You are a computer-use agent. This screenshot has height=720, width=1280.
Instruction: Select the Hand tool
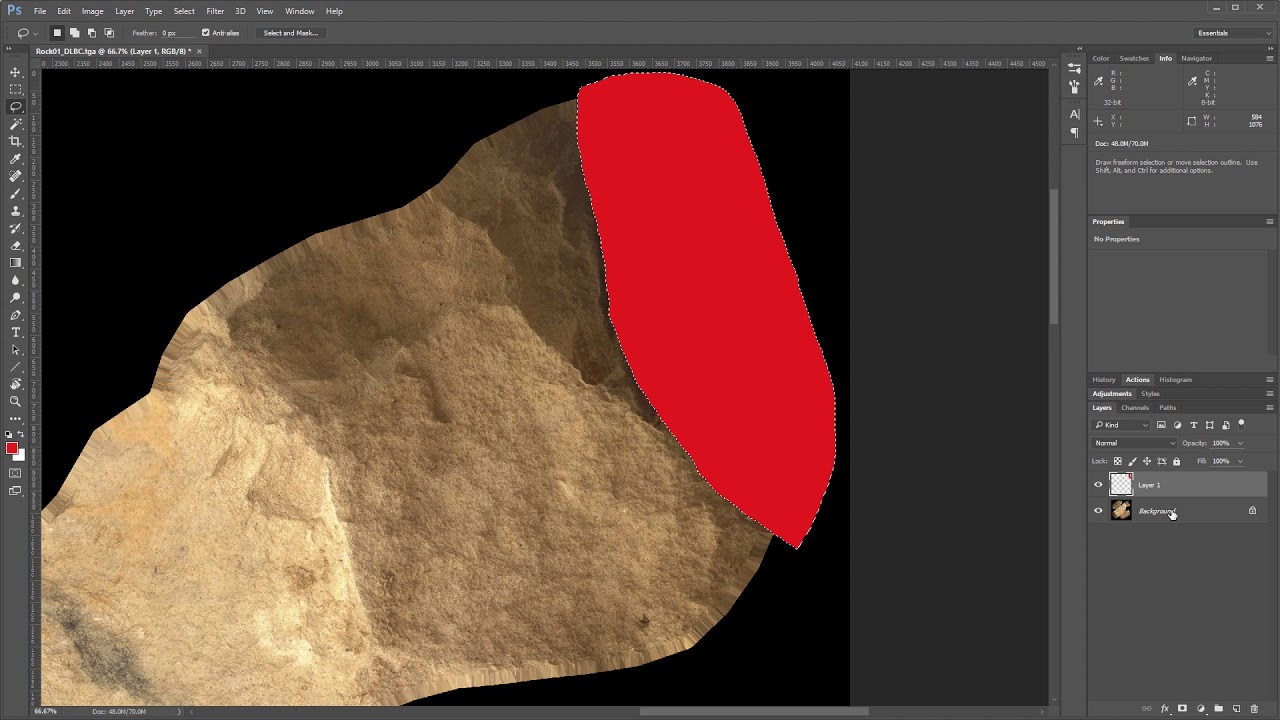click(x=15, y=384)
